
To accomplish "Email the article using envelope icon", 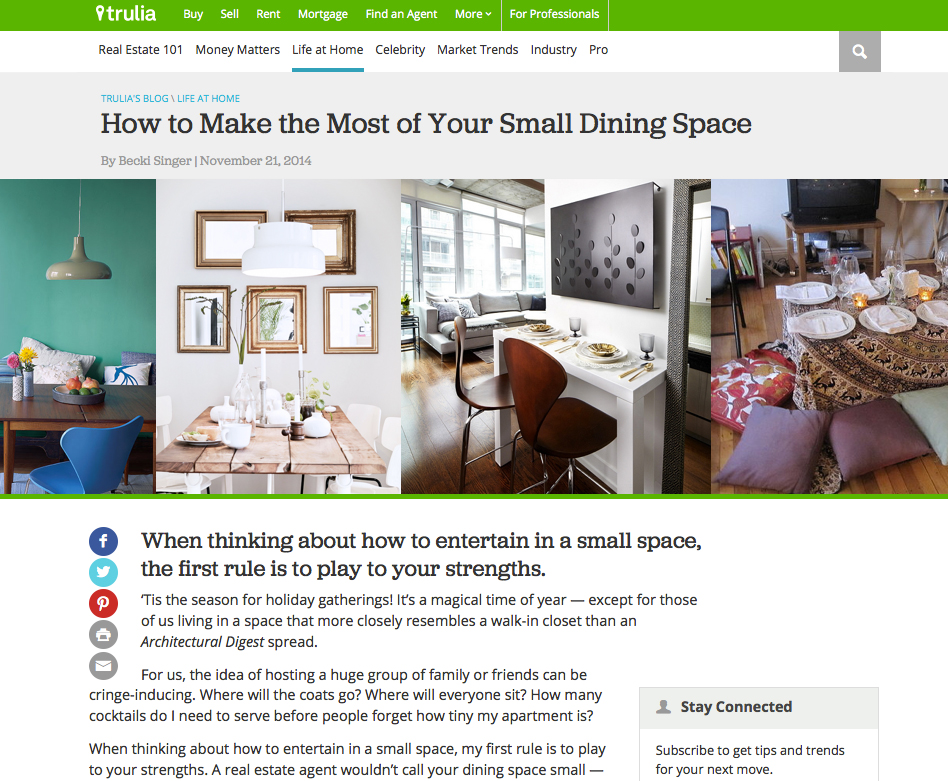I will point(103,666).
